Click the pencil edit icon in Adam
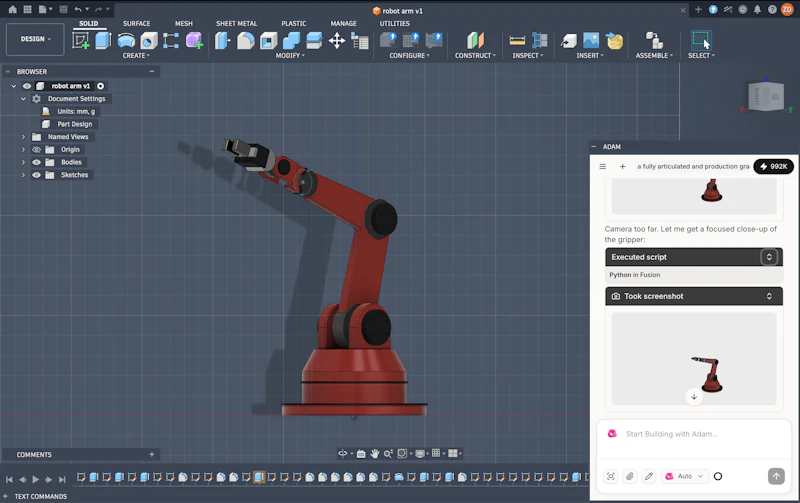Image resolution: width=800 pixels, height=503 pixels. (x=648, y=476)
